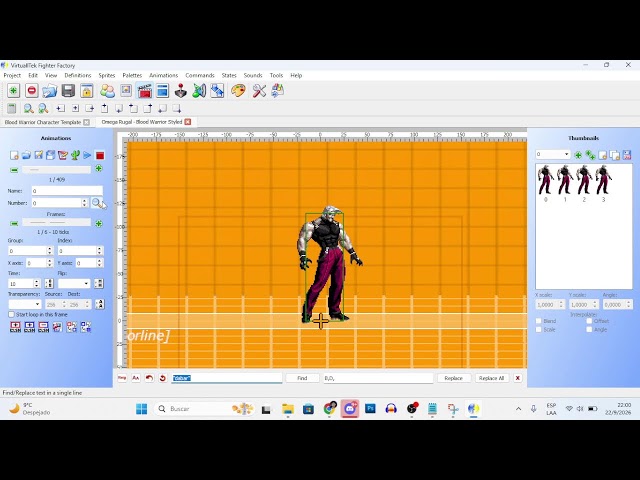Open Commands with the joystick icon
Viewport: 640px width, 480px height.
click(181, 91)
